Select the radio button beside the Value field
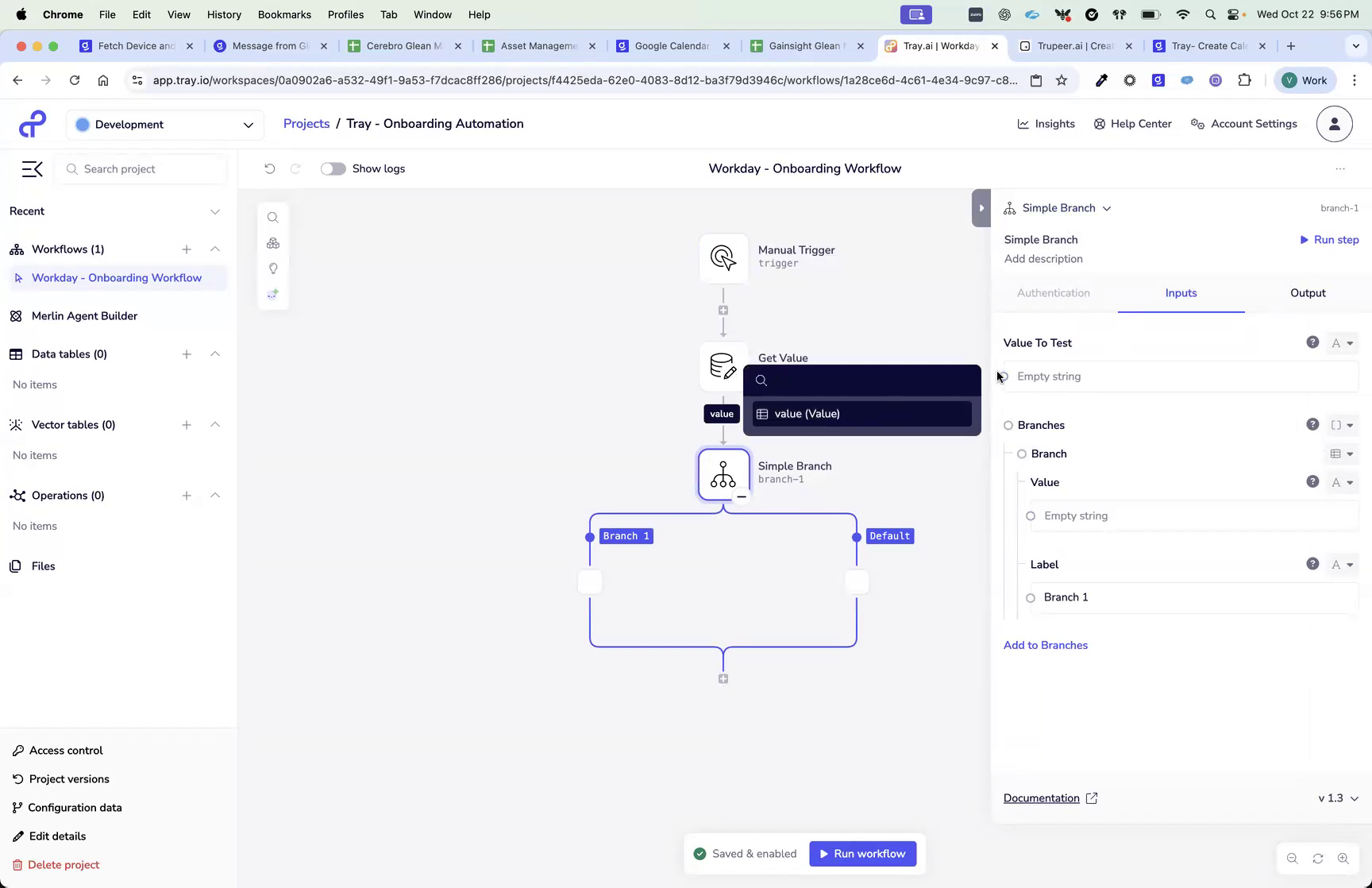The image size is (1372, 888). click(1031, 515)
